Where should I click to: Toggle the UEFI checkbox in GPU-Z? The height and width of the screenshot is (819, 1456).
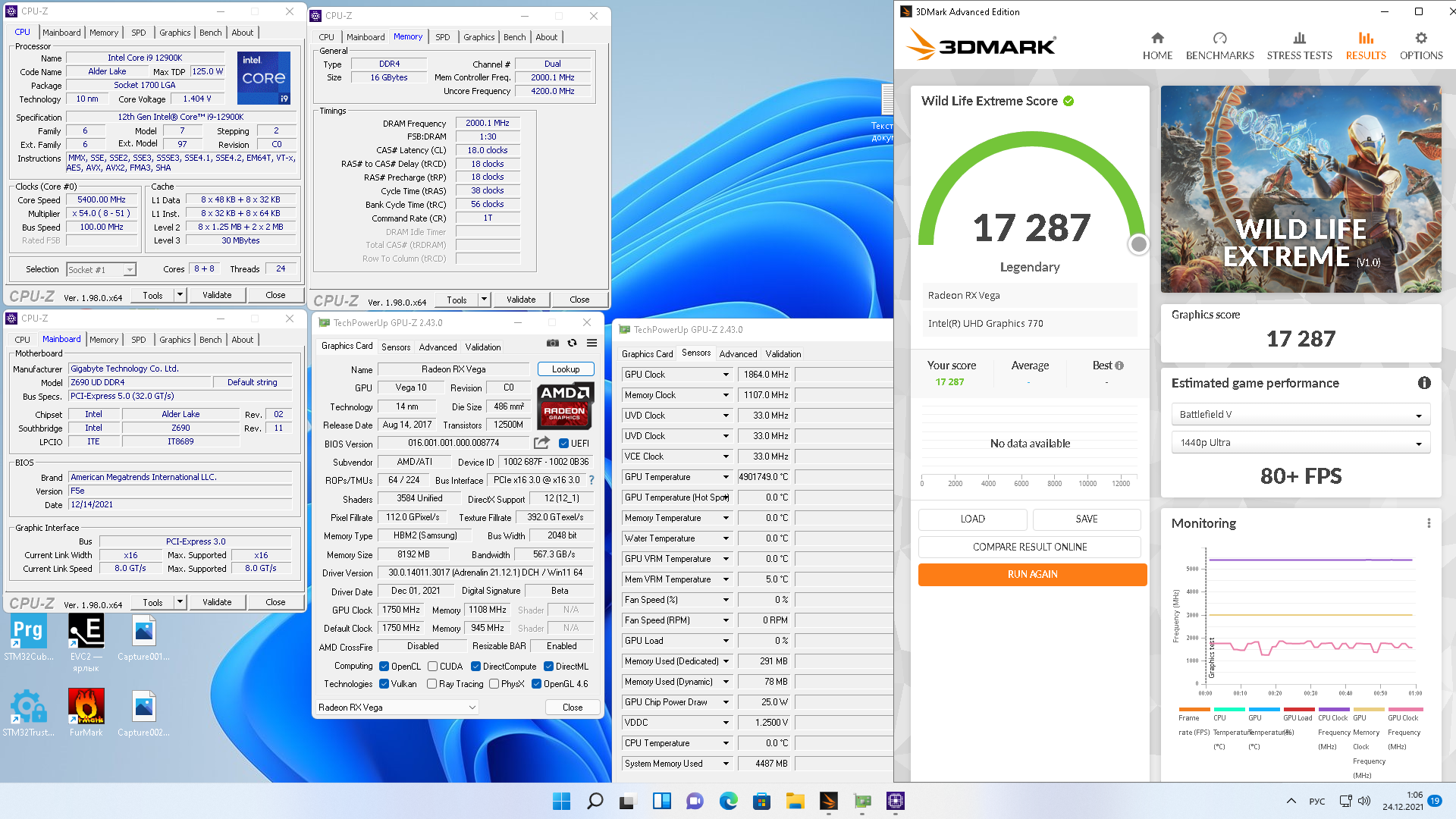pyautogui.click(x=563, y=444)
